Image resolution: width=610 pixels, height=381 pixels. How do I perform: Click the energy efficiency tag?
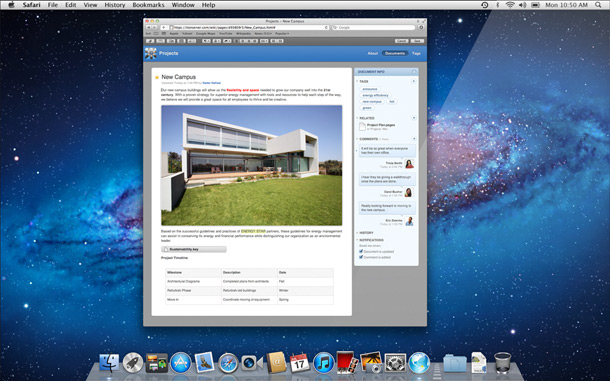tap(375, 95)
